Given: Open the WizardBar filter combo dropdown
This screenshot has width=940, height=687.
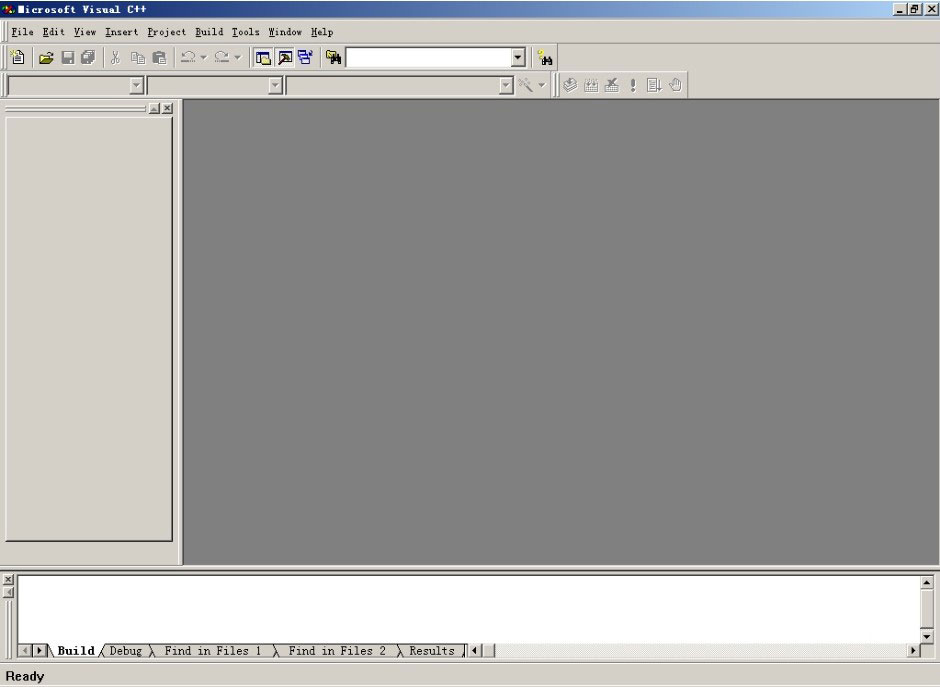Looking at the screenshot, I should click(275, 86).
